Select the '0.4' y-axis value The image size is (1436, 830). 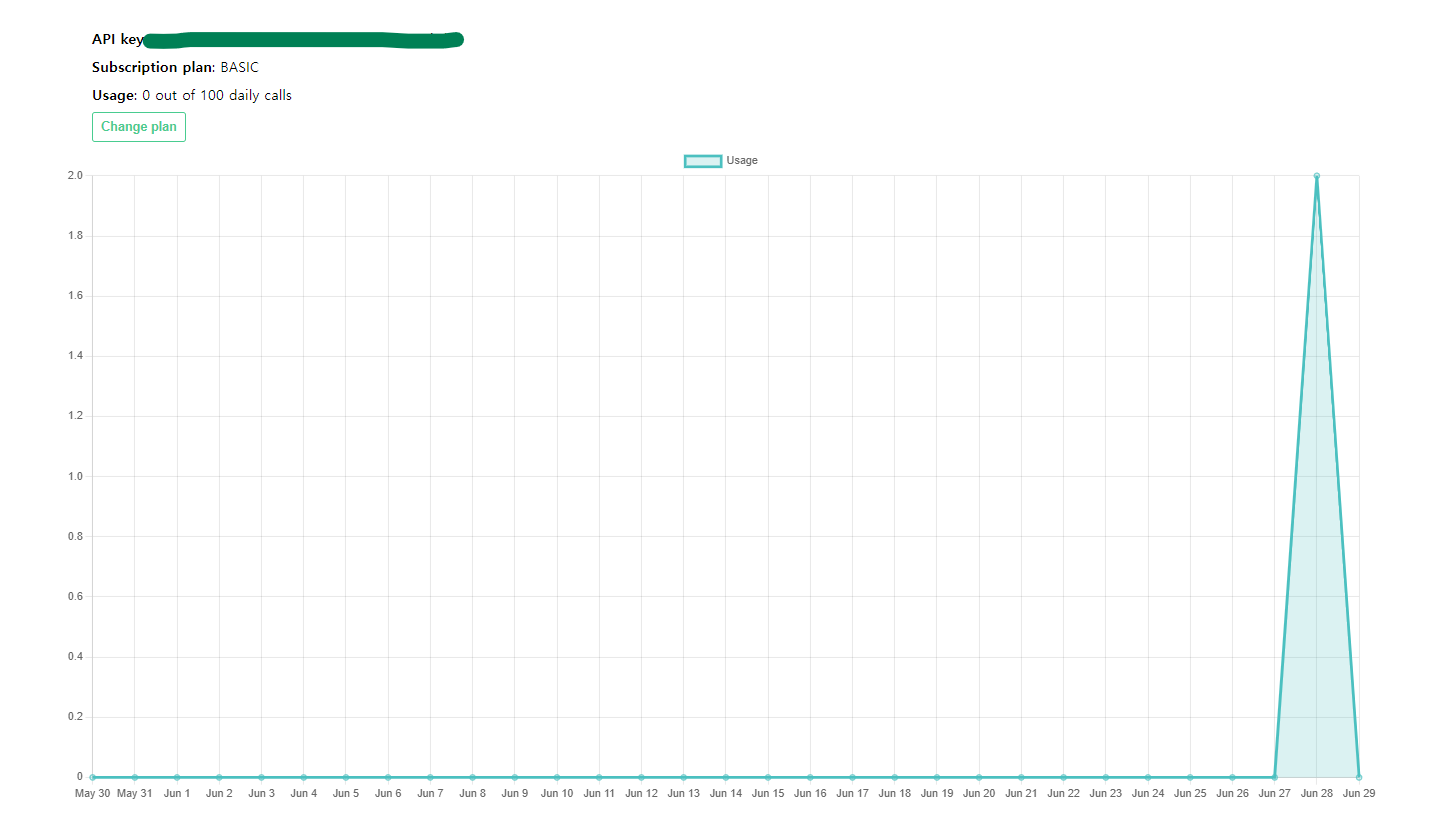[75, 657]
